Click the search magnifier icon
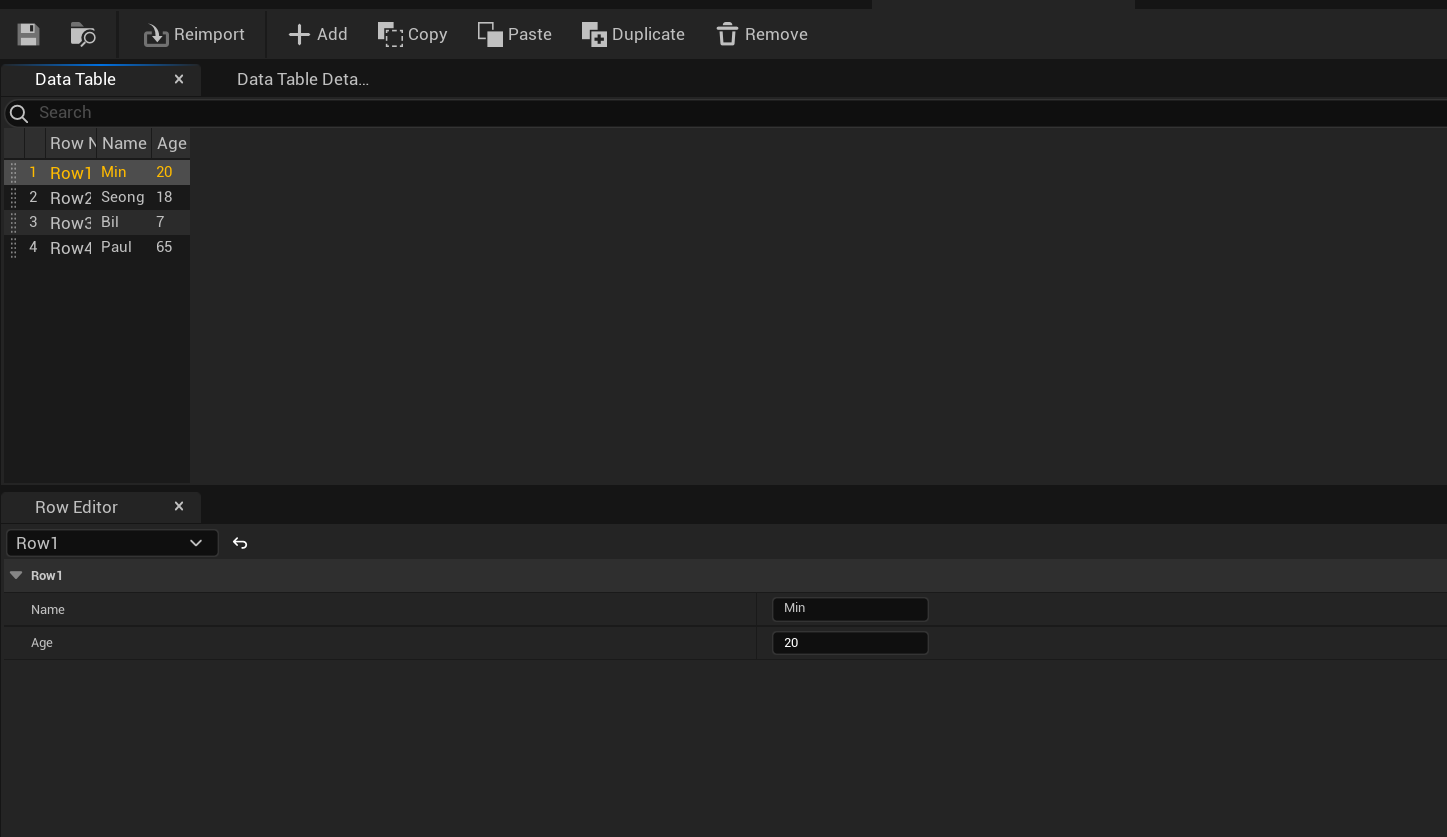1447x837 pixels. tap(18, 113)
